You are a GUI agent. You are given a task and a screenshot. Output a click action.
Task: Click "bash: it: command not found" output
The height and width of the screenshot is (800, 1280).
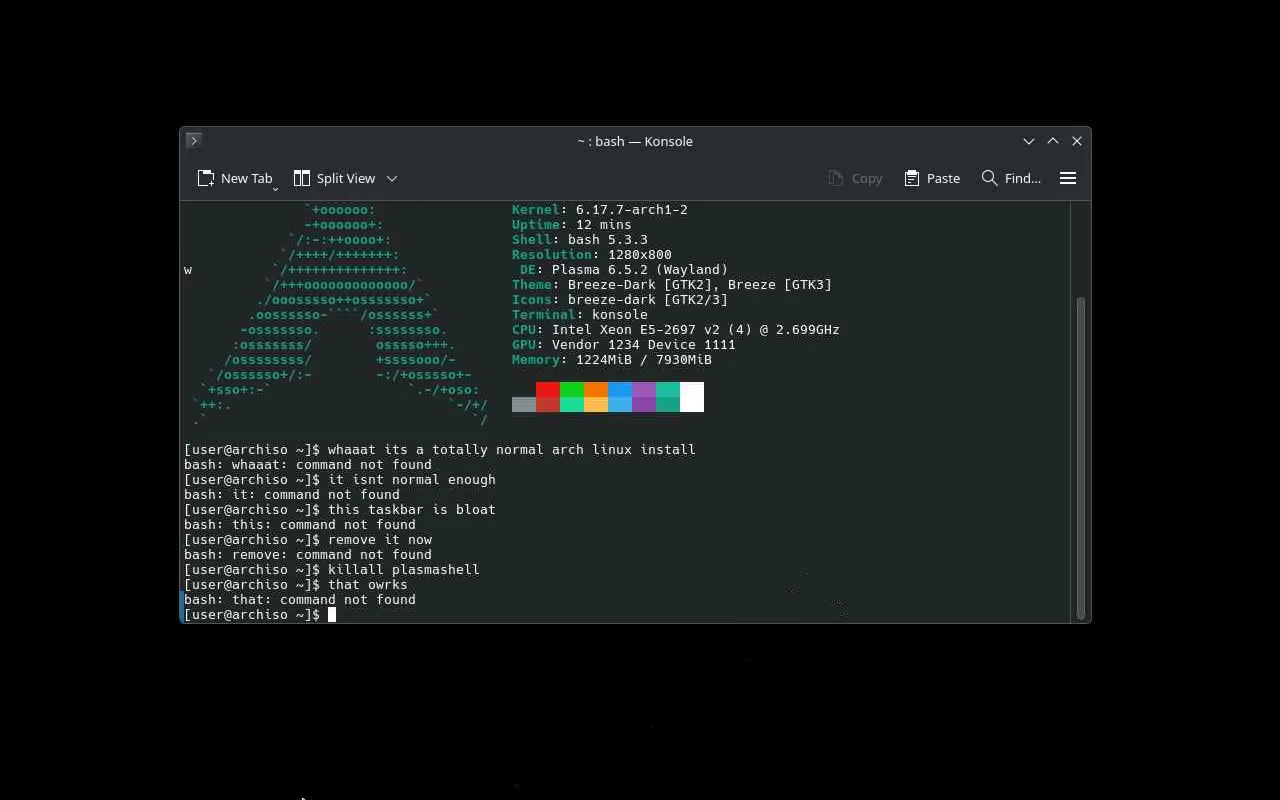pyautogui.click(x=292, y=495)
